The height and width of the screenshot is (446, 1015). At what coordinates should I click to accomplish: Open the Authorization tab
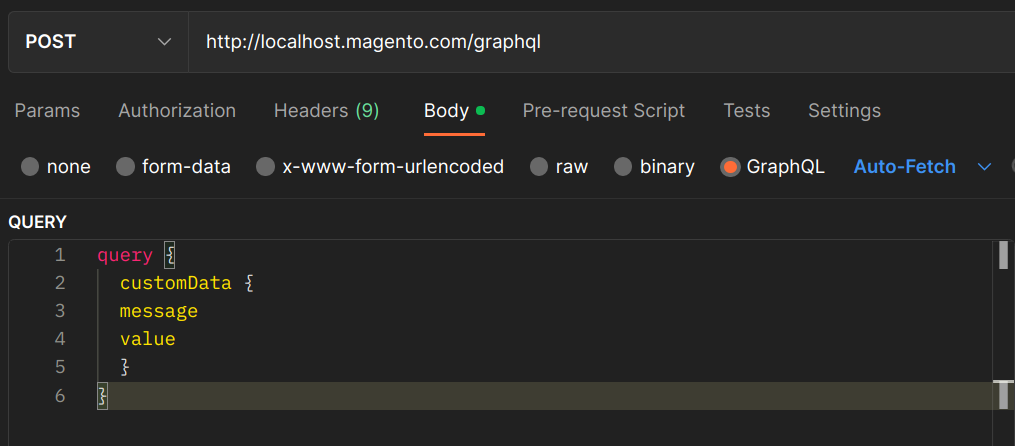tap(177, 111)
